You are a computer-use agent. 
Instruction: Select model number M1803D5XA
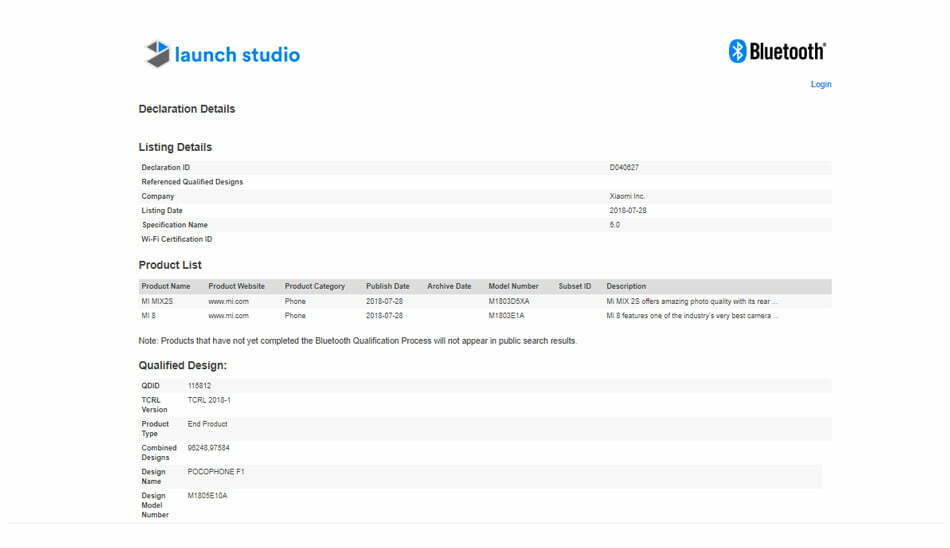(x=509, y=301)
